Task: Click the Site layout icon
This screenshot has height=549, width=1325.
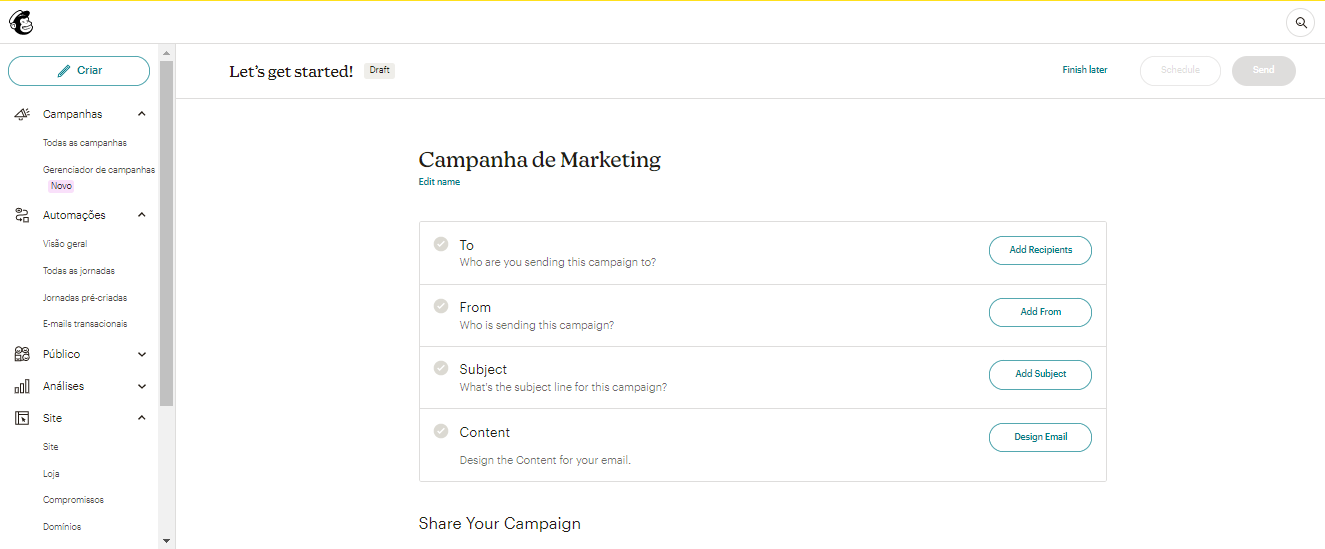Action: click(22, 418)
